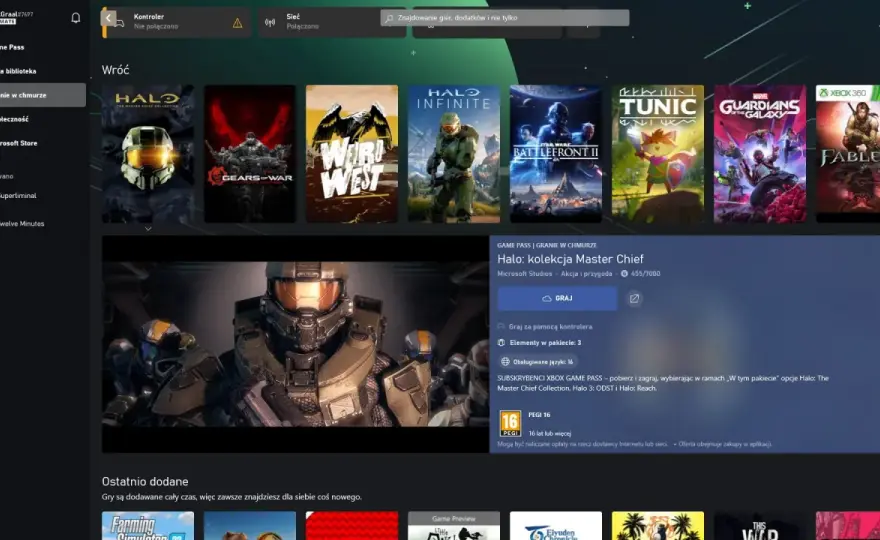This screenshot has width=880, height=540.
Task: Open the yellow palm trees game tile
Action: point(658,526)
